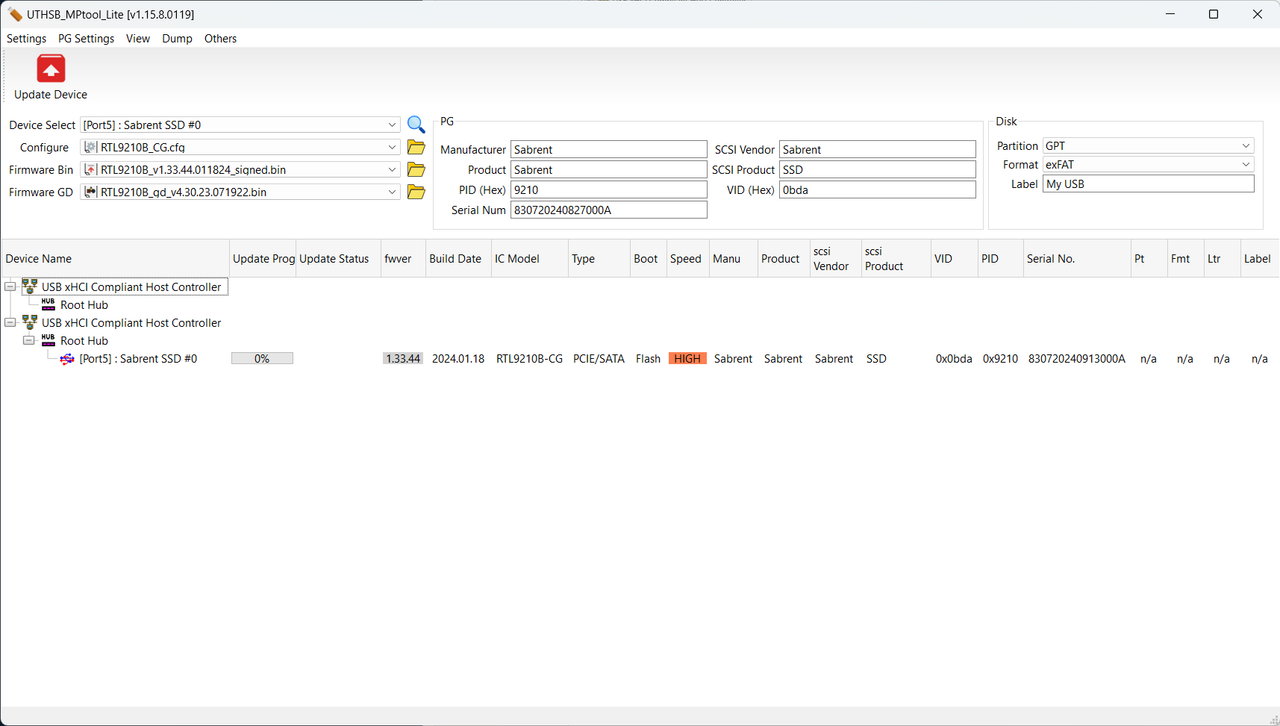
Task: Open the Others menu
Action: (x=220, y=38)
